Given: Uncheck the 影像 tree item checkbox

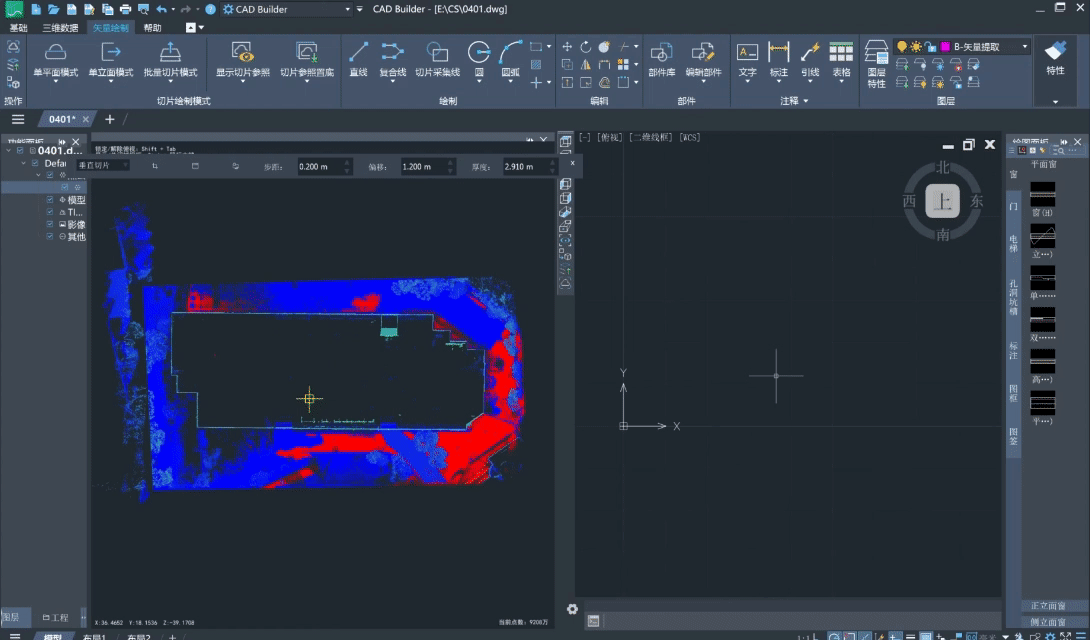Looking at the screenshot, I should pyautogui.click(x=50, y=225).
